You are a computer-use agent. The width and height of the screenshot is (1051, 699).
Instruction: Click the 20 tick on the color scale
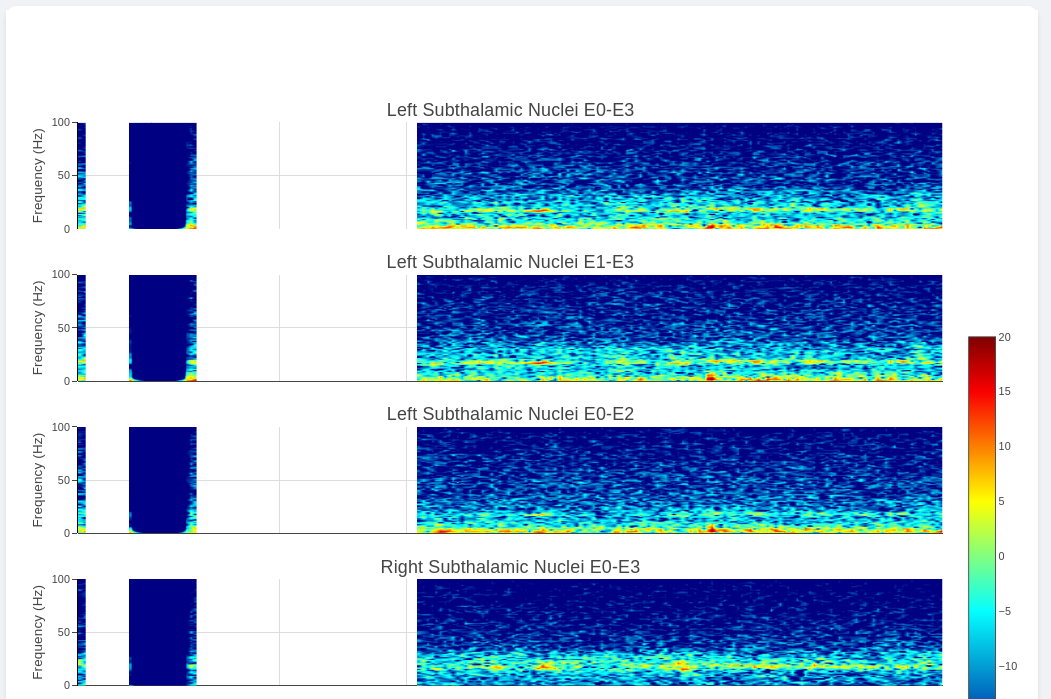pos(1004,337)
